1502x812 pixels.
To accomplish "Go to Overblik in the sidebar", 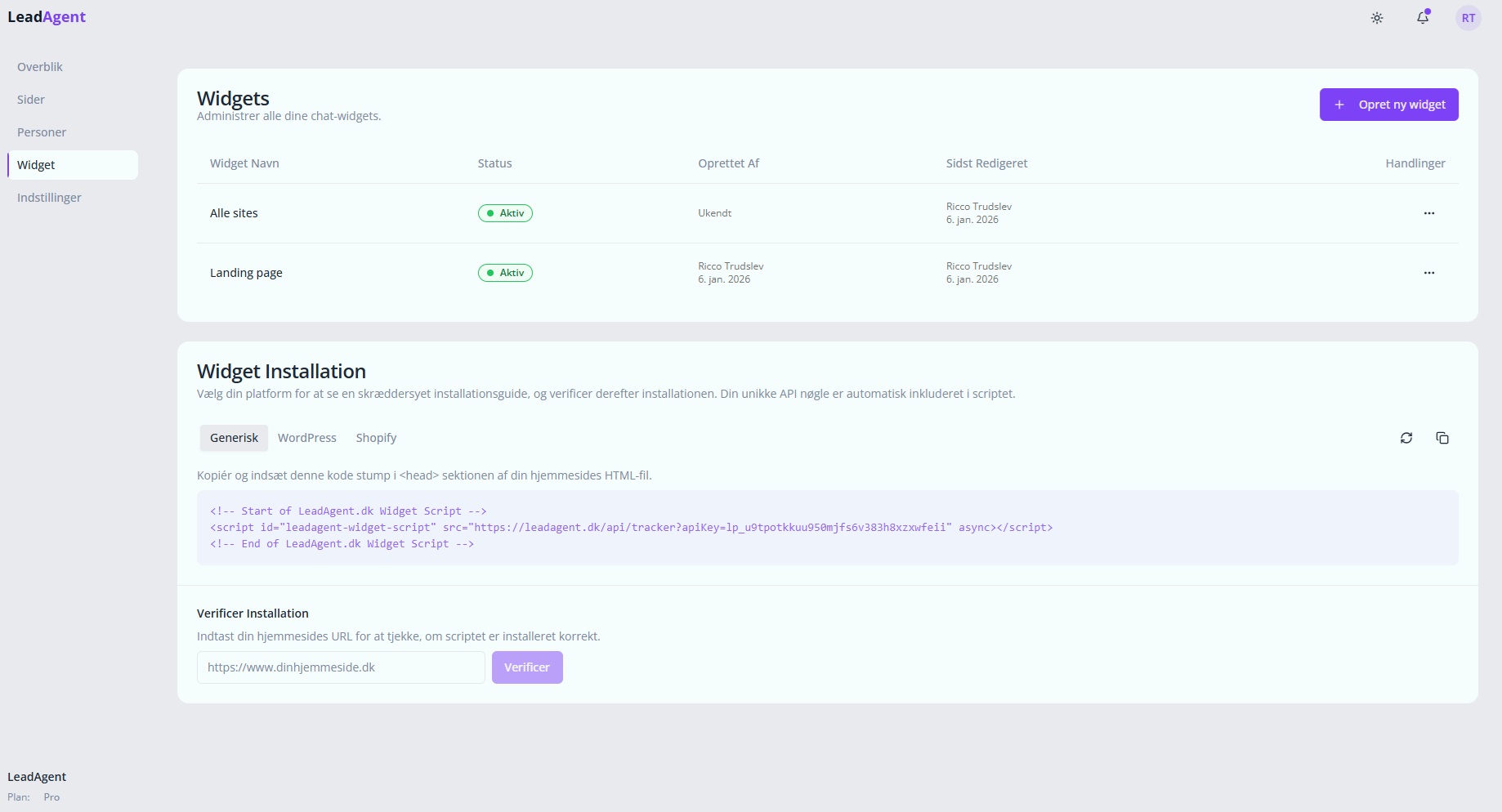I will point(40,67).
